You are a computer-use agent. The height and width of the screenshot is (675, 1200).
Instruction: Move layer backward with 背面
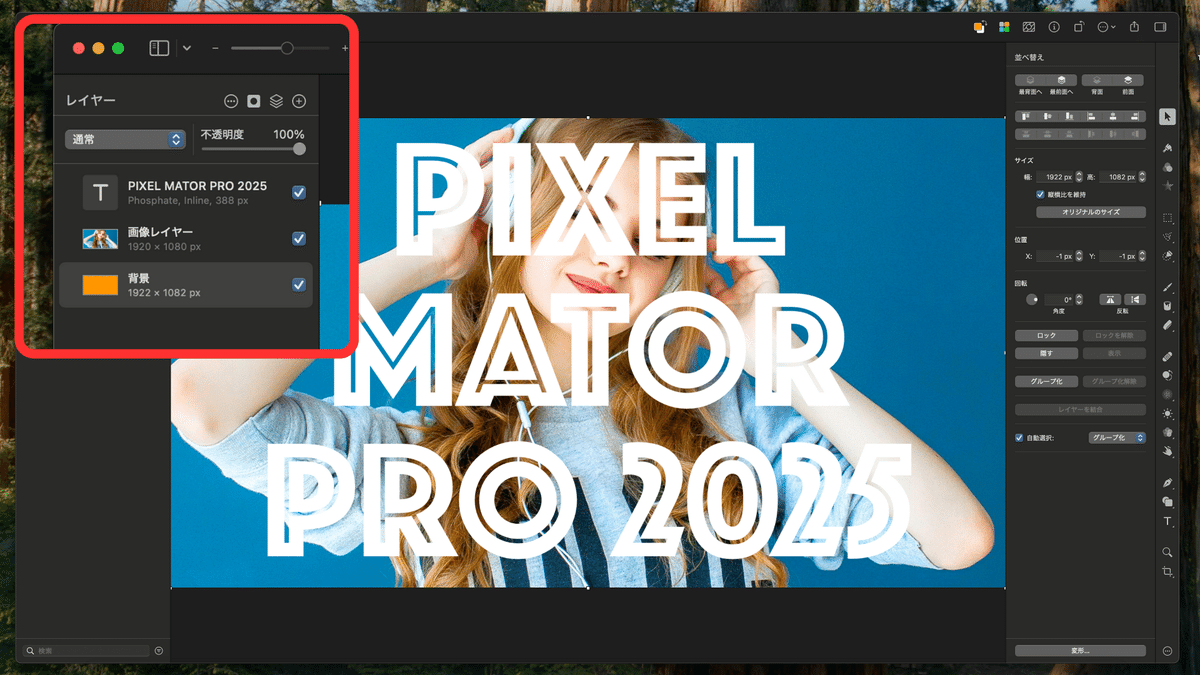1097,80
